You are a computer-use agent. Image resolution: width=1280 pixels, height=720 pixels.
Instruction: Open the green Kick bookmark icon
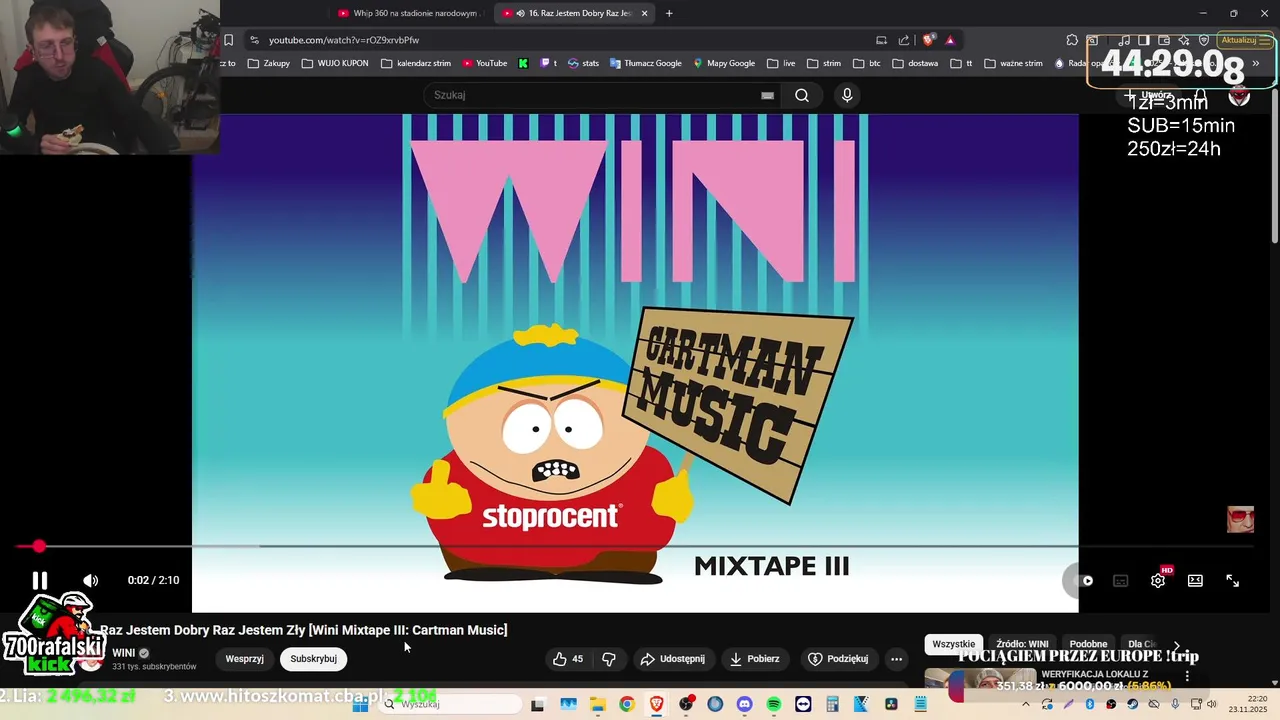point(523,63)
